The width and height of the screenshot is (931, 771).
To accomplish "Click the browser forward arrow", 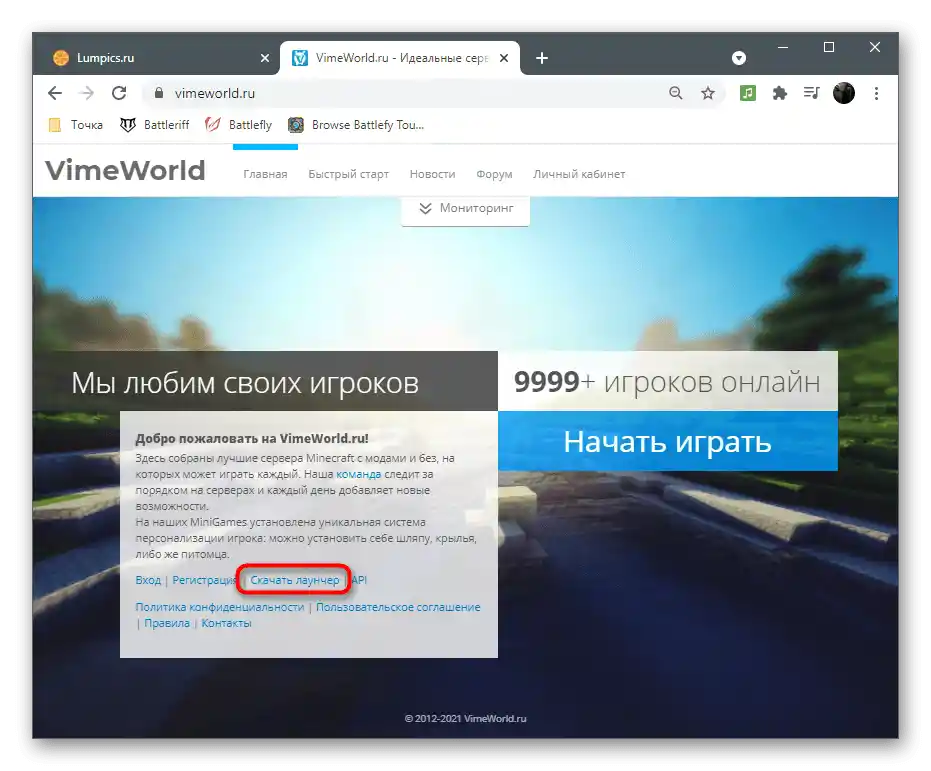I will point(87,93).
